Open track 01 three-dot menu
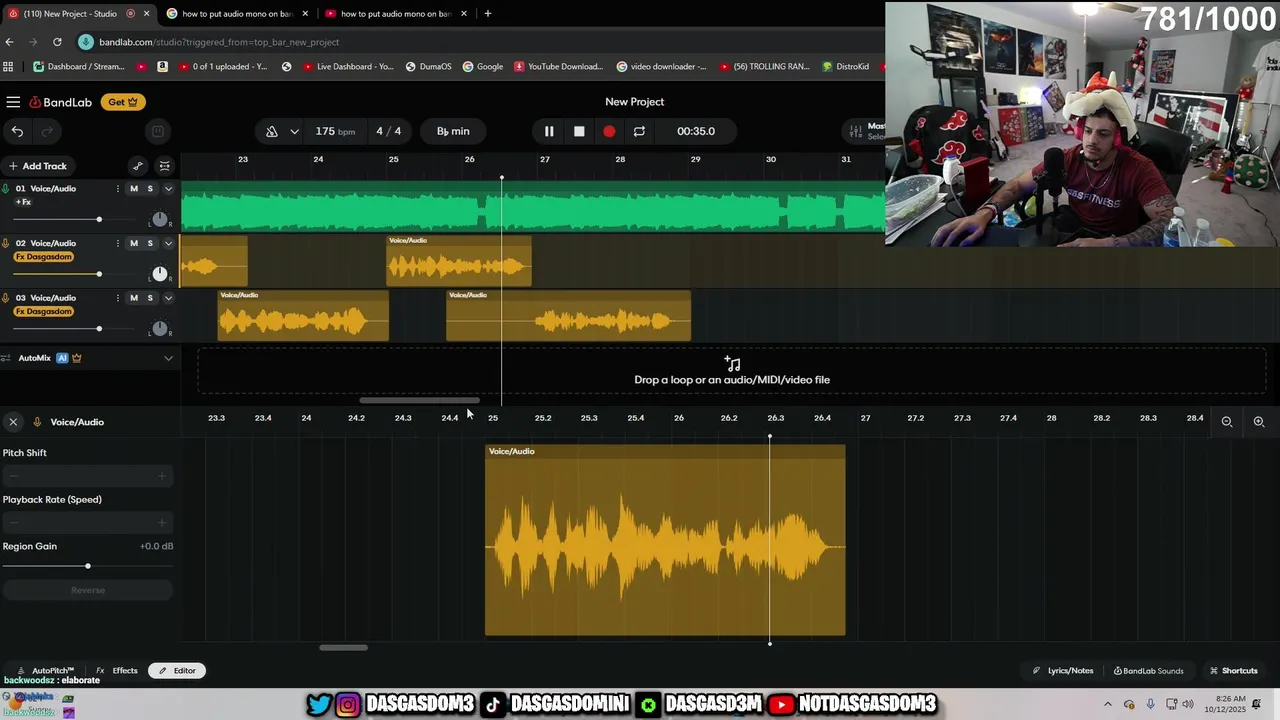Viewport: 1280px width, 720px height. click(118, 189)
